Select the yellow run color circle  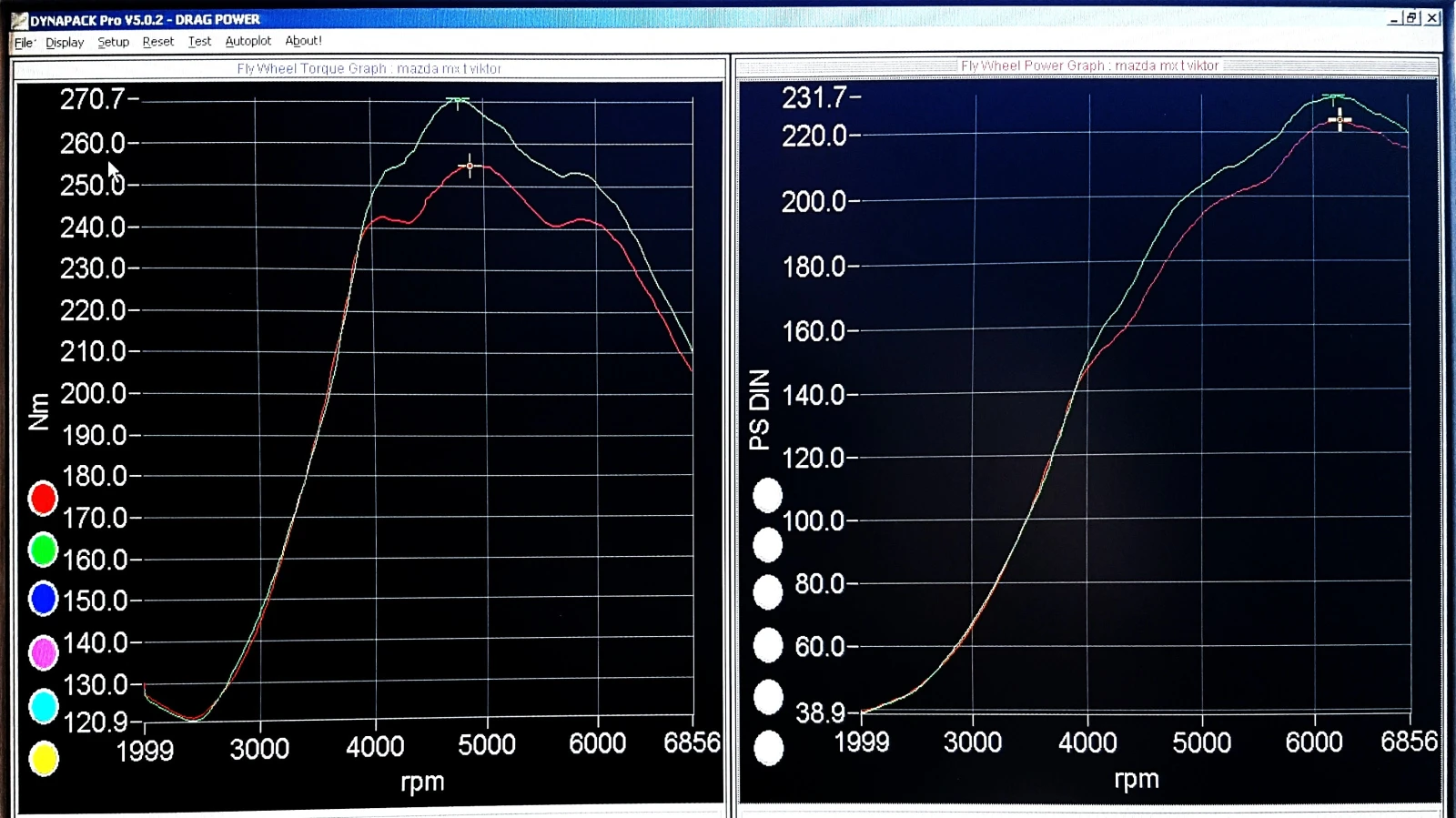point(44,759)
